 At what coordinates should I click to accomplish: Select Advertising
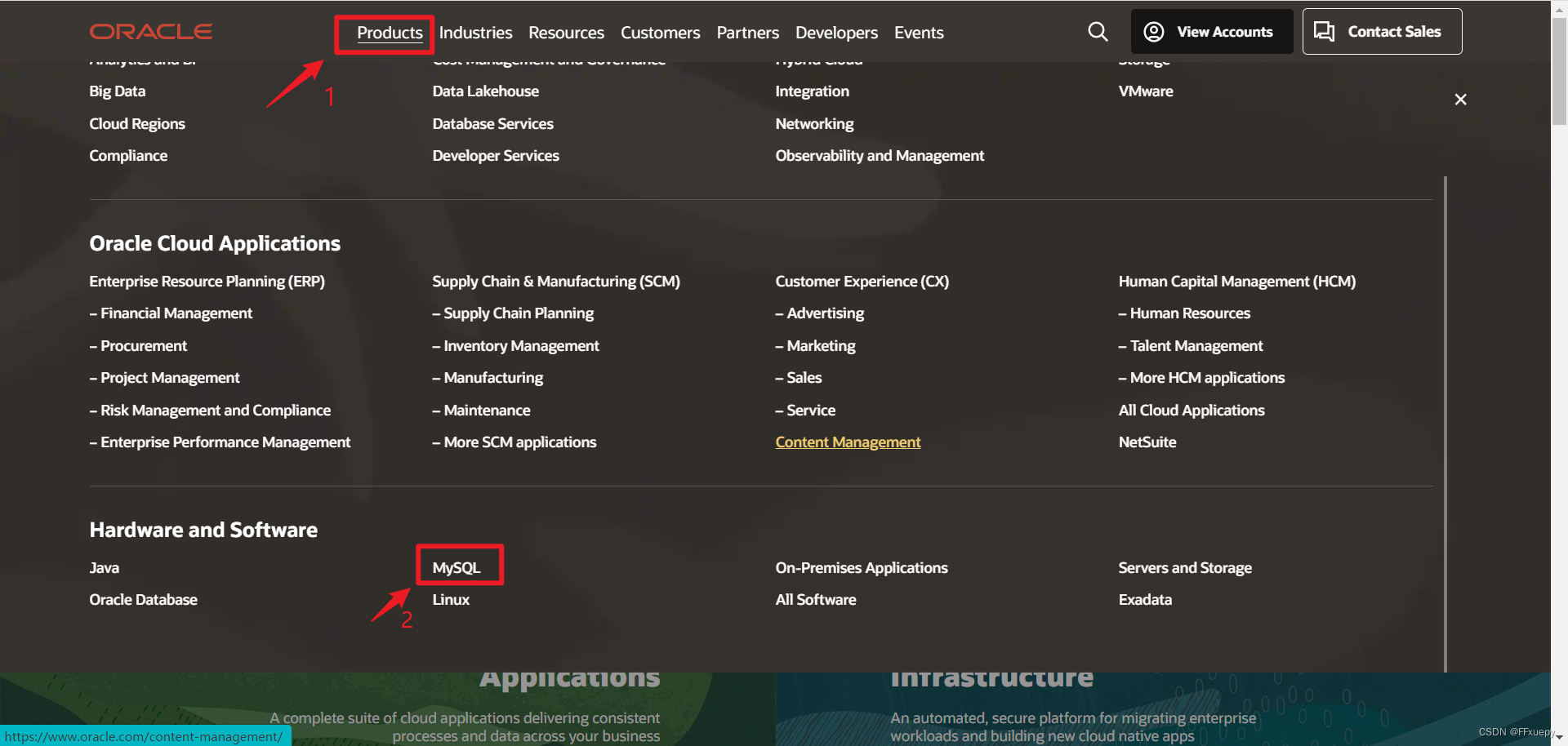(x=820, y=313)
